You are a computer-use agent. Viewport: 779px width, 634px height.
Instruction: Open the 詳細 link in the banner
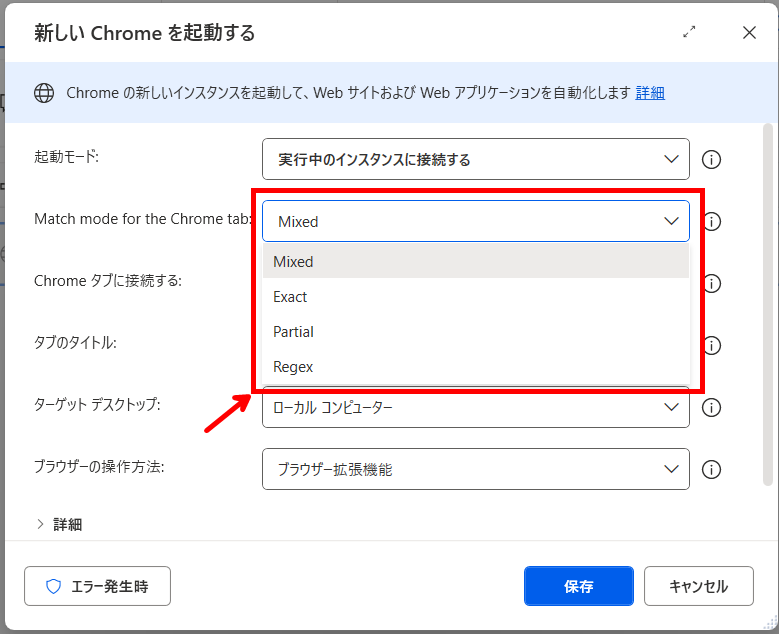pyautogui.click(x=650, y=93)
